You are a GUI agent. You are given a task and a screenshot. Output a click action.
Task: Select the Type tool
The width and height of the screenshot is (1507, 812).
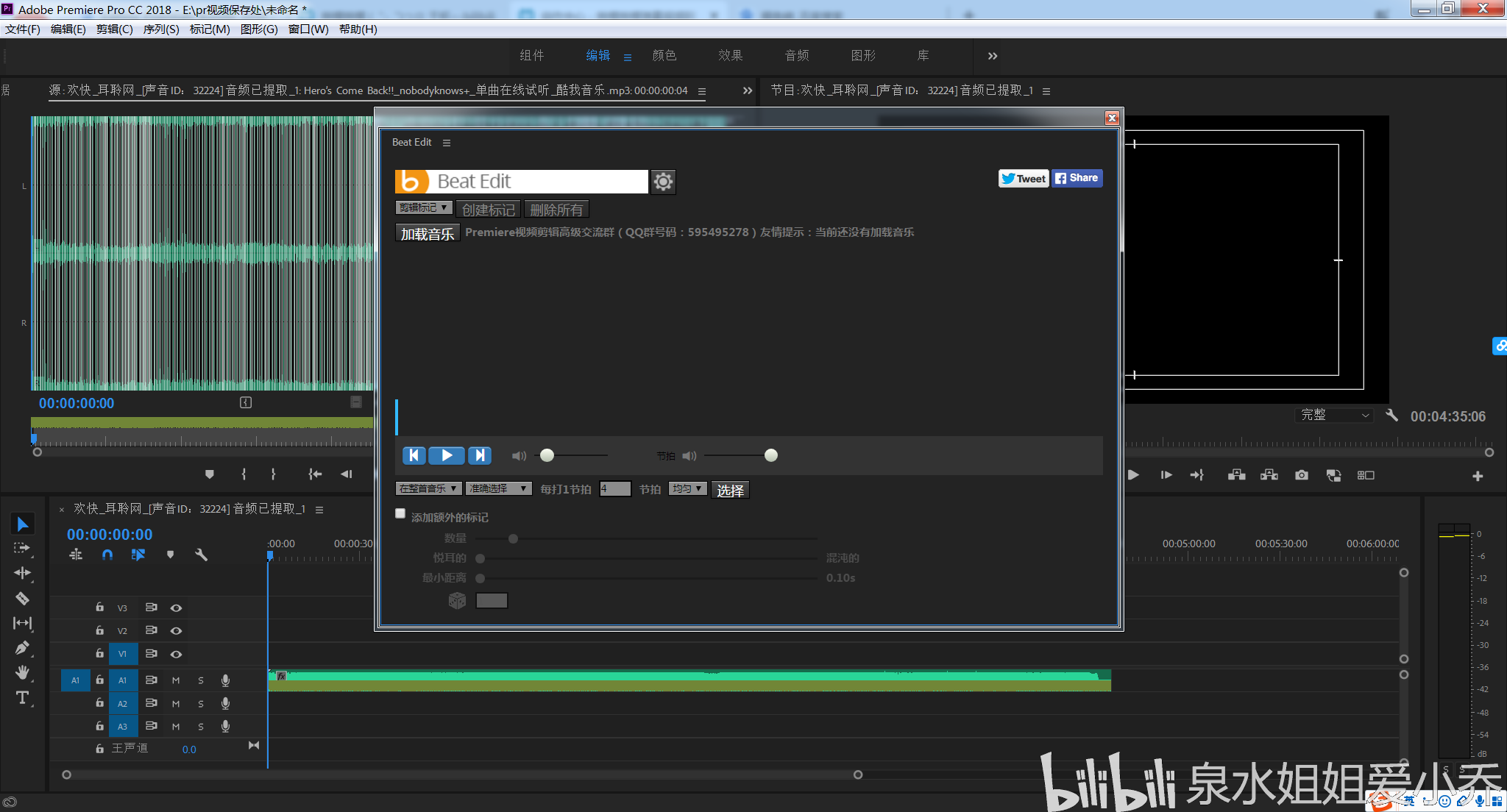click(22, 697)
